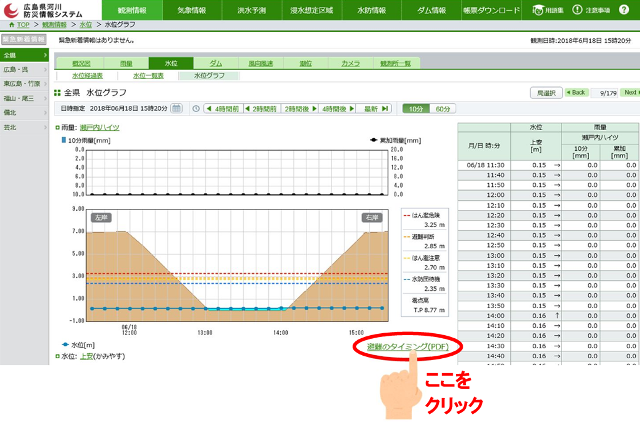
Task: Click the 瀬戸内ハイツ rainfall station link
Action: tap(100, 128)
